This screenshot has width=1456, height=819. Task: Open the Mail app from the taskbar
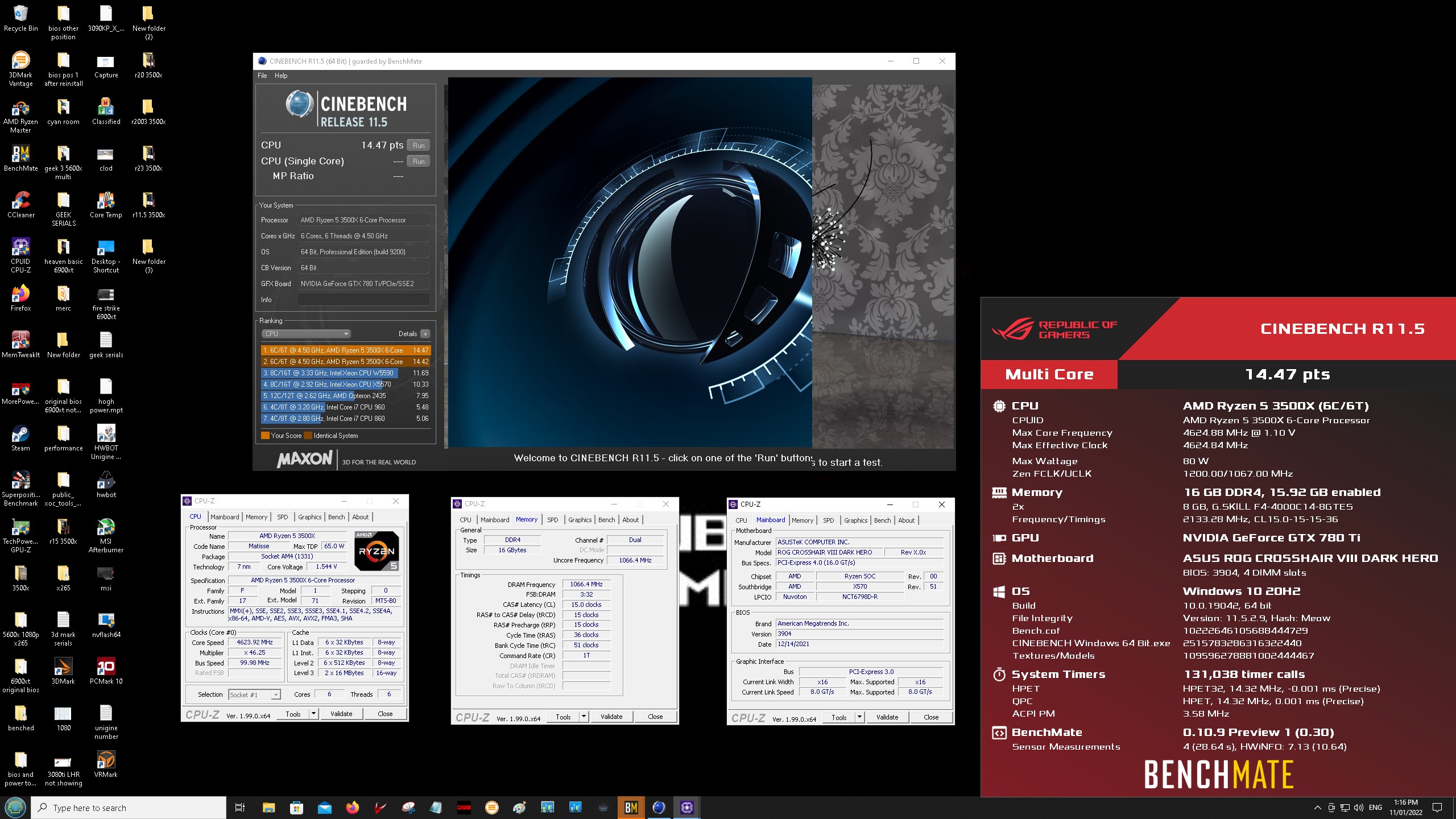click(x=324, y=807)
